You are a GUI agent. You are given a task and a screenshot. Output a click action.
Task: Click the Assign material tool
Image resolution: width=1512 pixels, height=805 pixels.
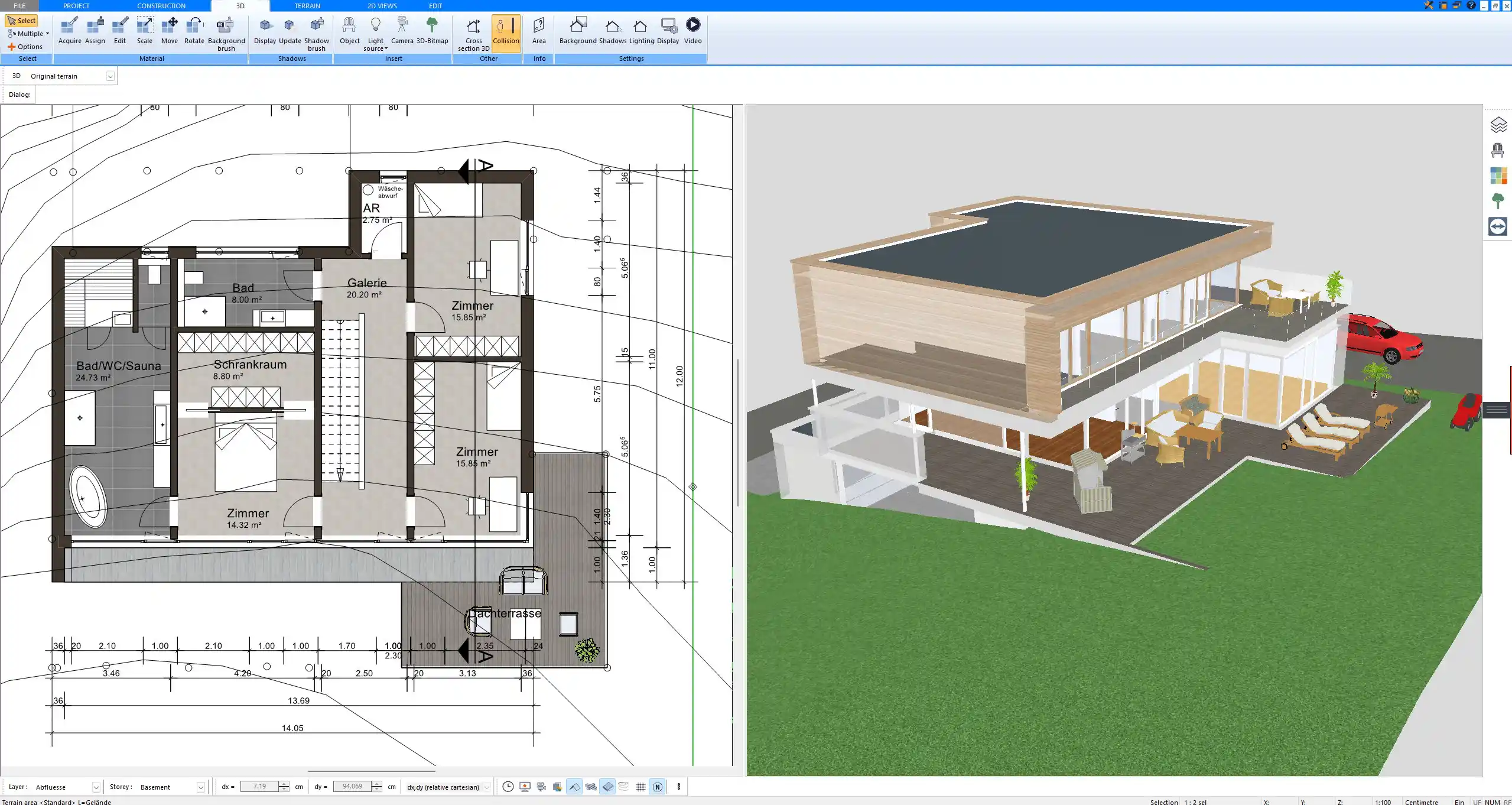95,31
